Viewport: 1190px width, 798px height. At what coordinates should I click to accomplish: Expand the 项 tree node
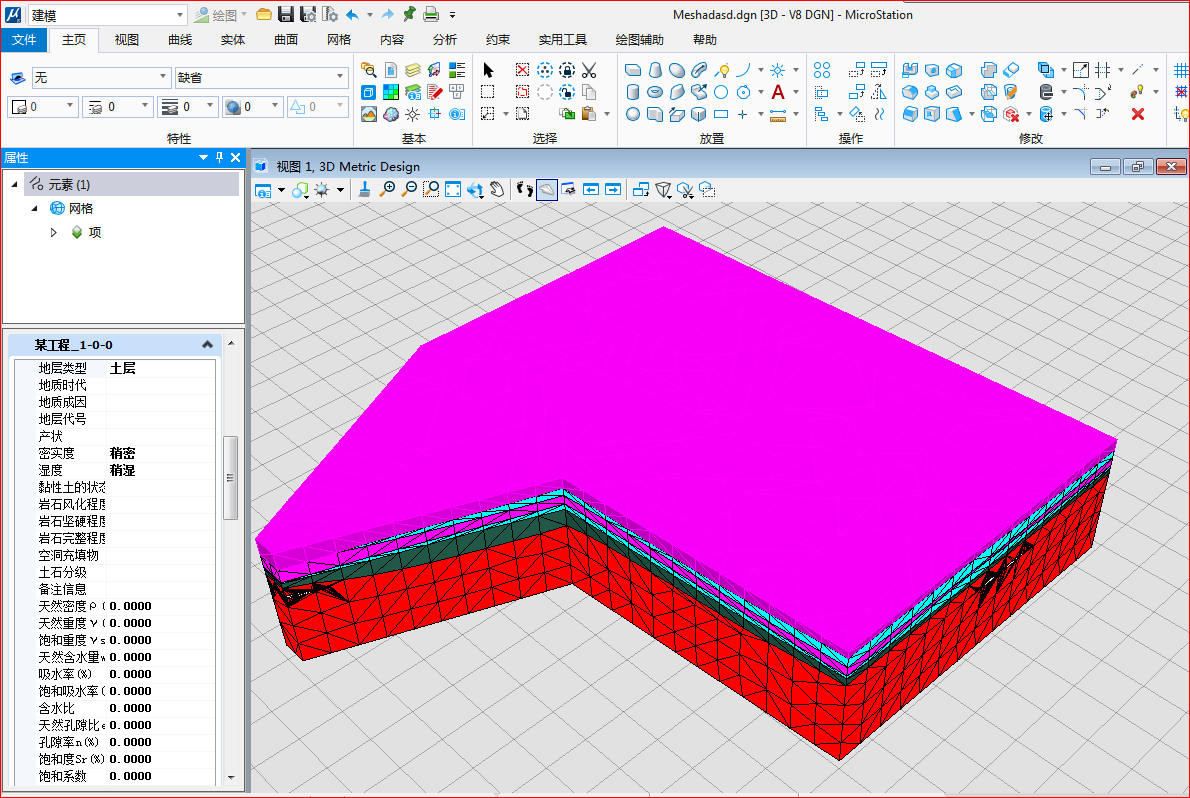click(x=53, y=232)
